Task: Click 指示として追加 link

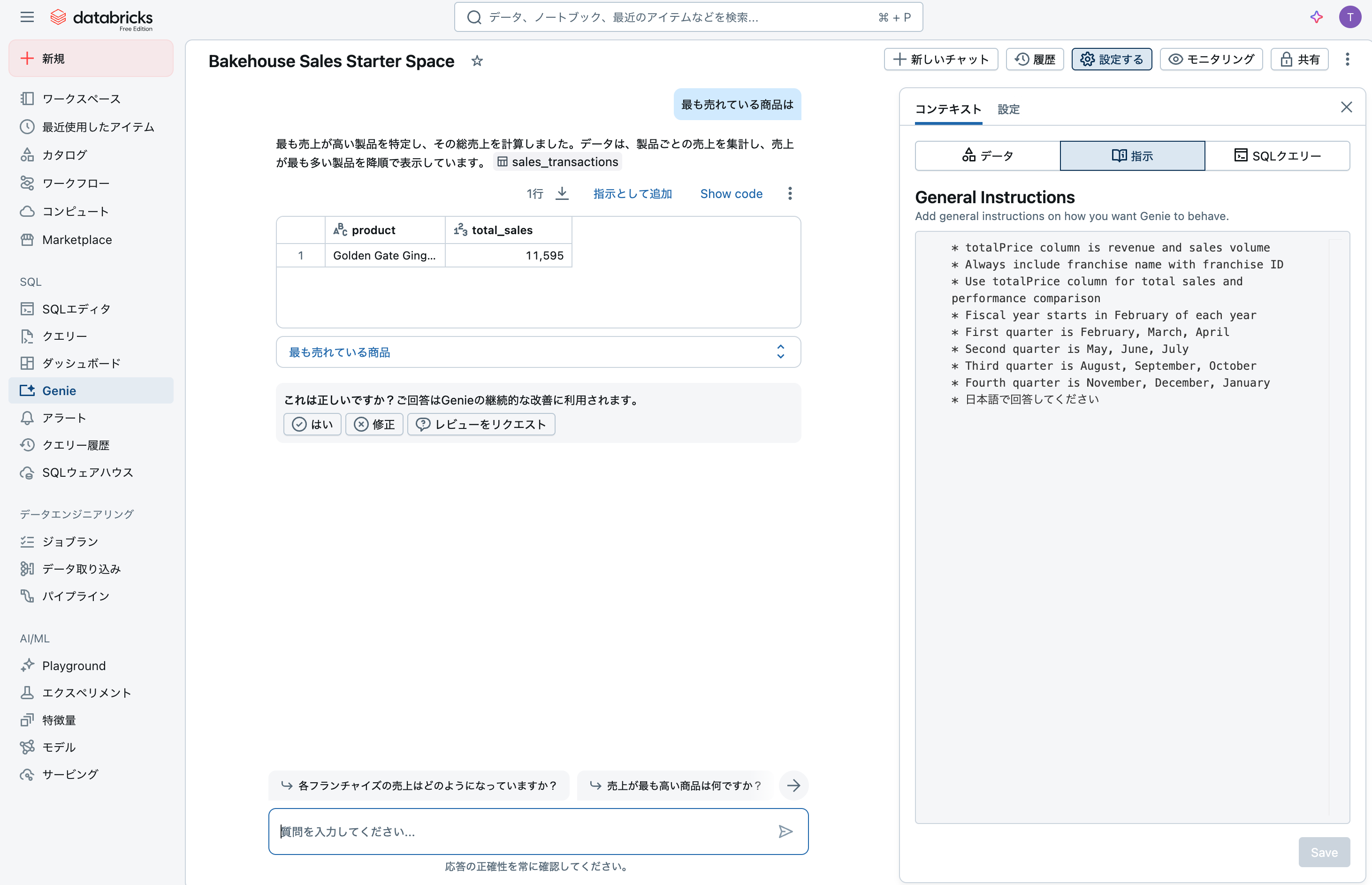Action: 633,194
